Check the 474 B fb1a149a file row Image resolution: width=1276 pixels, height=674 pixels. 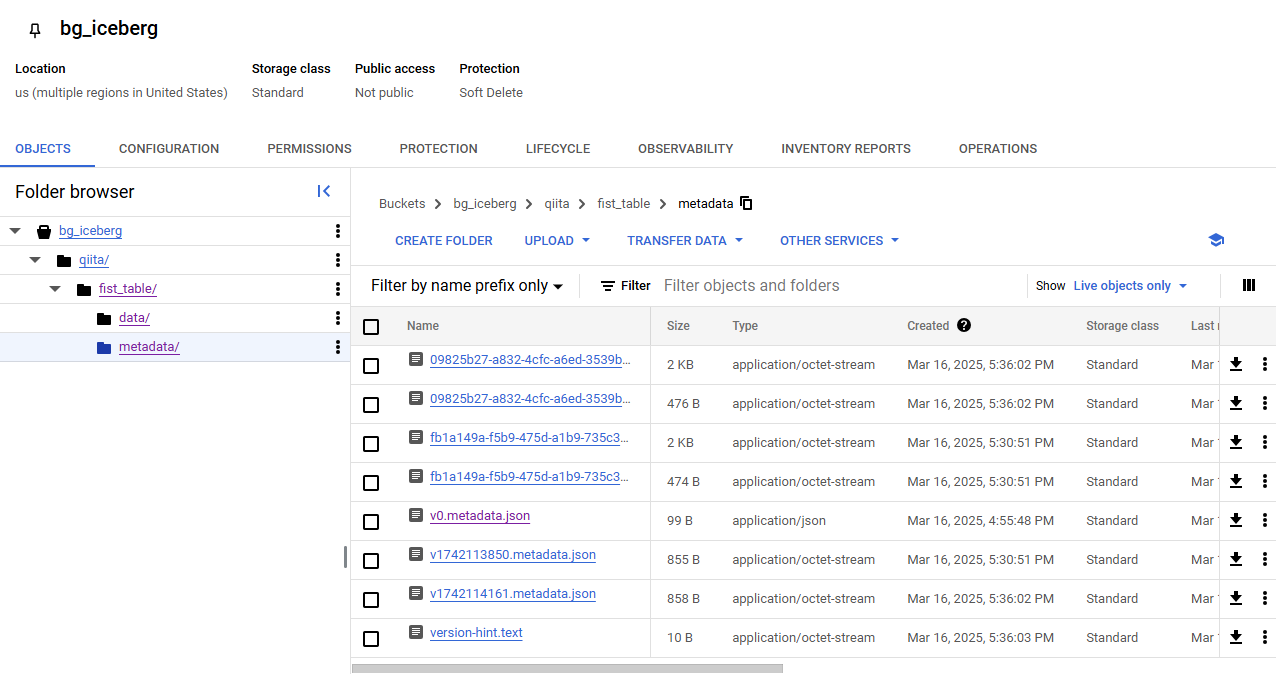click(371, 483)
